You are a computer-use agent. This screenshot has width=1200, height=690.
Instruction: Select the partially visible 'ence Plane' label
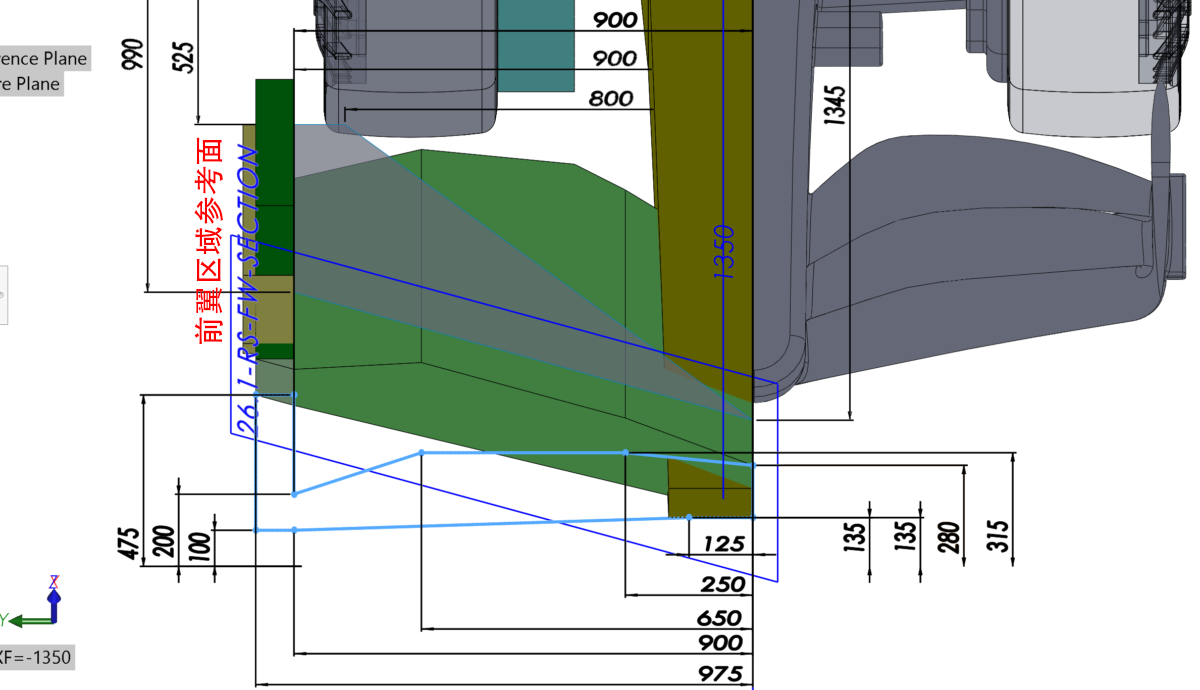[44, 58]
